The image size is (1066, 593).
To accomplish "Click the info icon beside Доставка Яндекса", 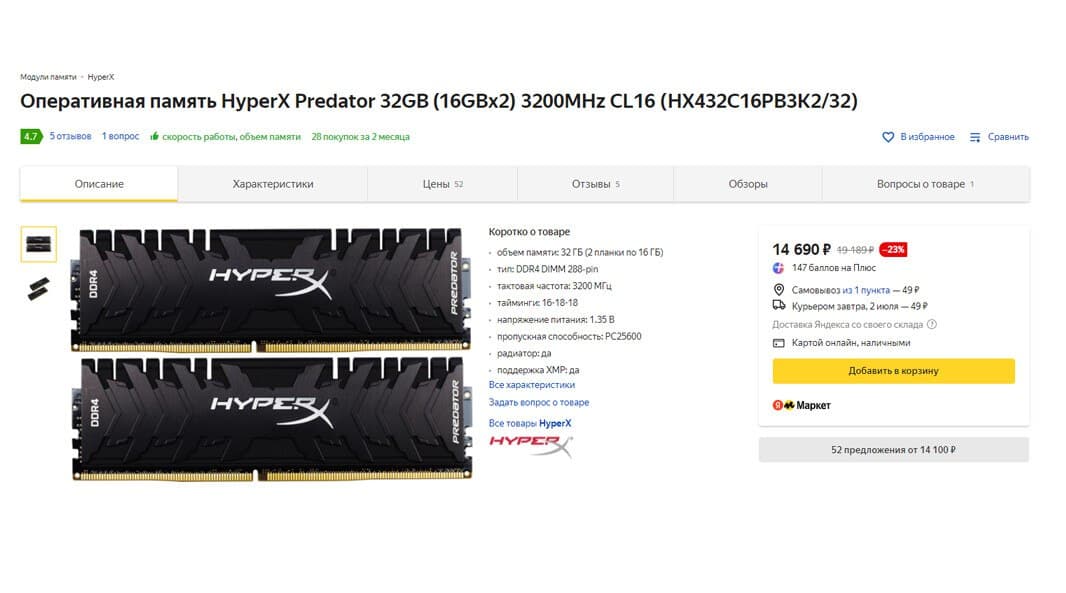I will tap(932, 324).
